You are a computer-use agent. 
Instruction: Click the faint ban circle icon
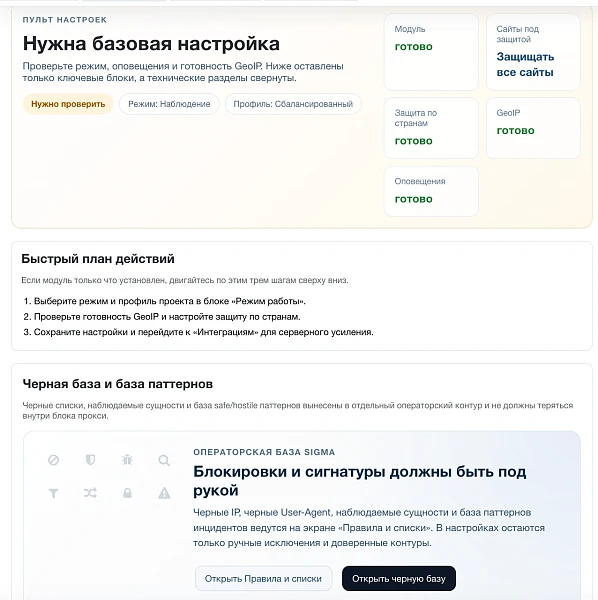(54, 460)
